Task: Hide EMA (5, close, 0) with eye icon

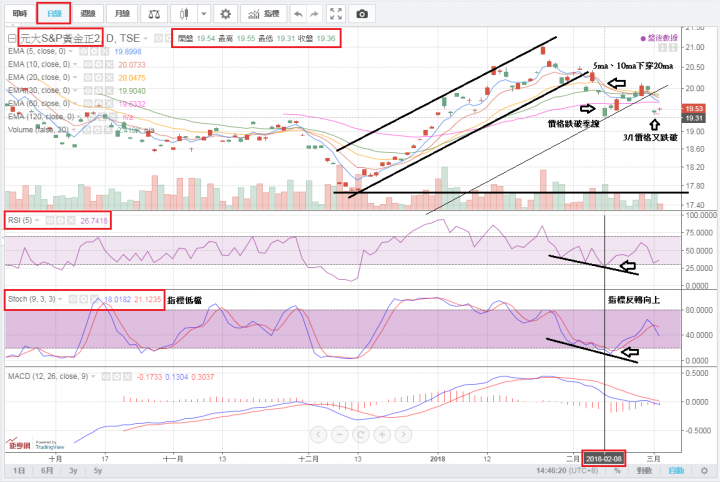Action: coord(84,51)
